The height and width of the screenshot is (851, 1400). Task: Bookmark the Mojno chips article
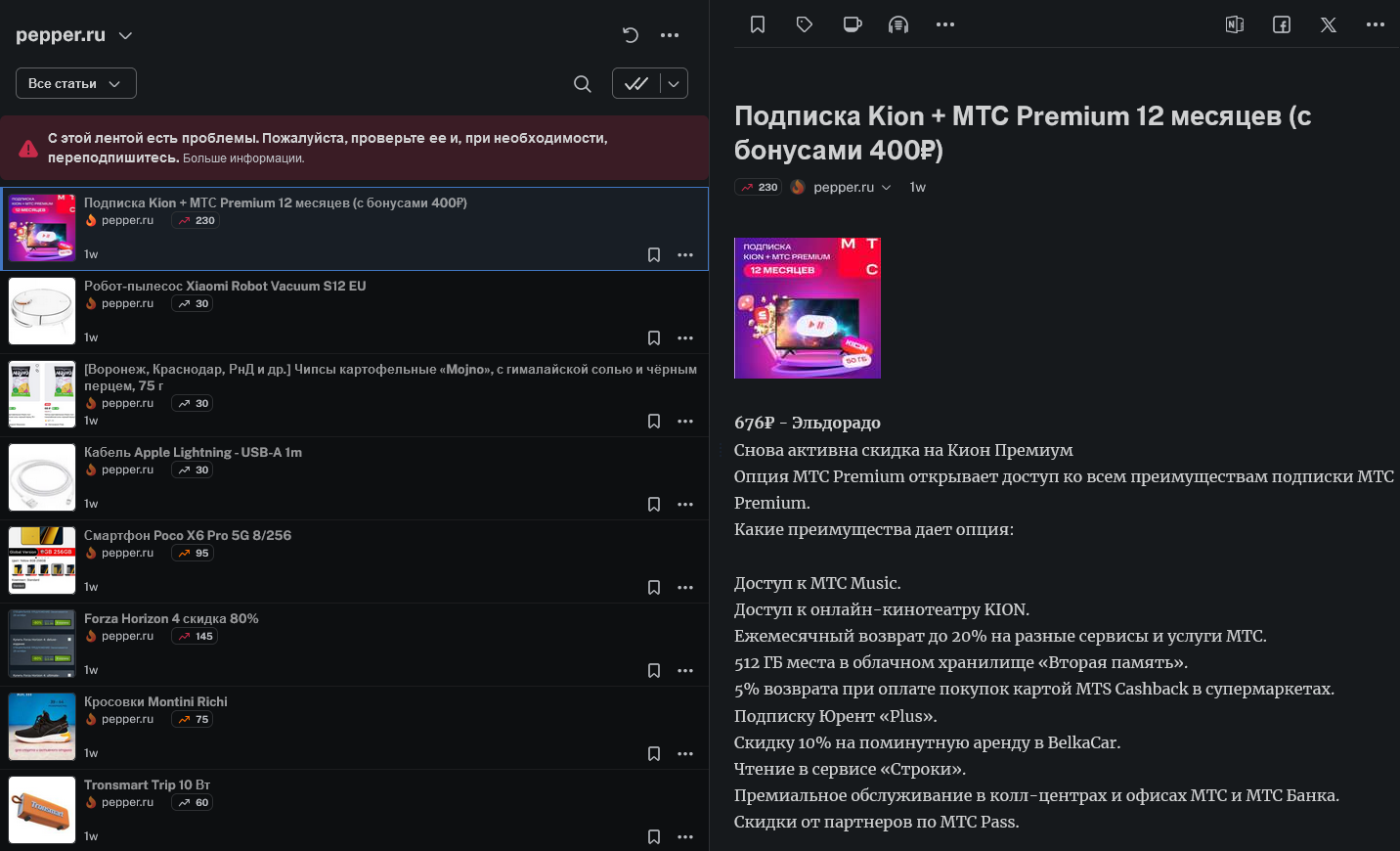[x=654, y=421]
